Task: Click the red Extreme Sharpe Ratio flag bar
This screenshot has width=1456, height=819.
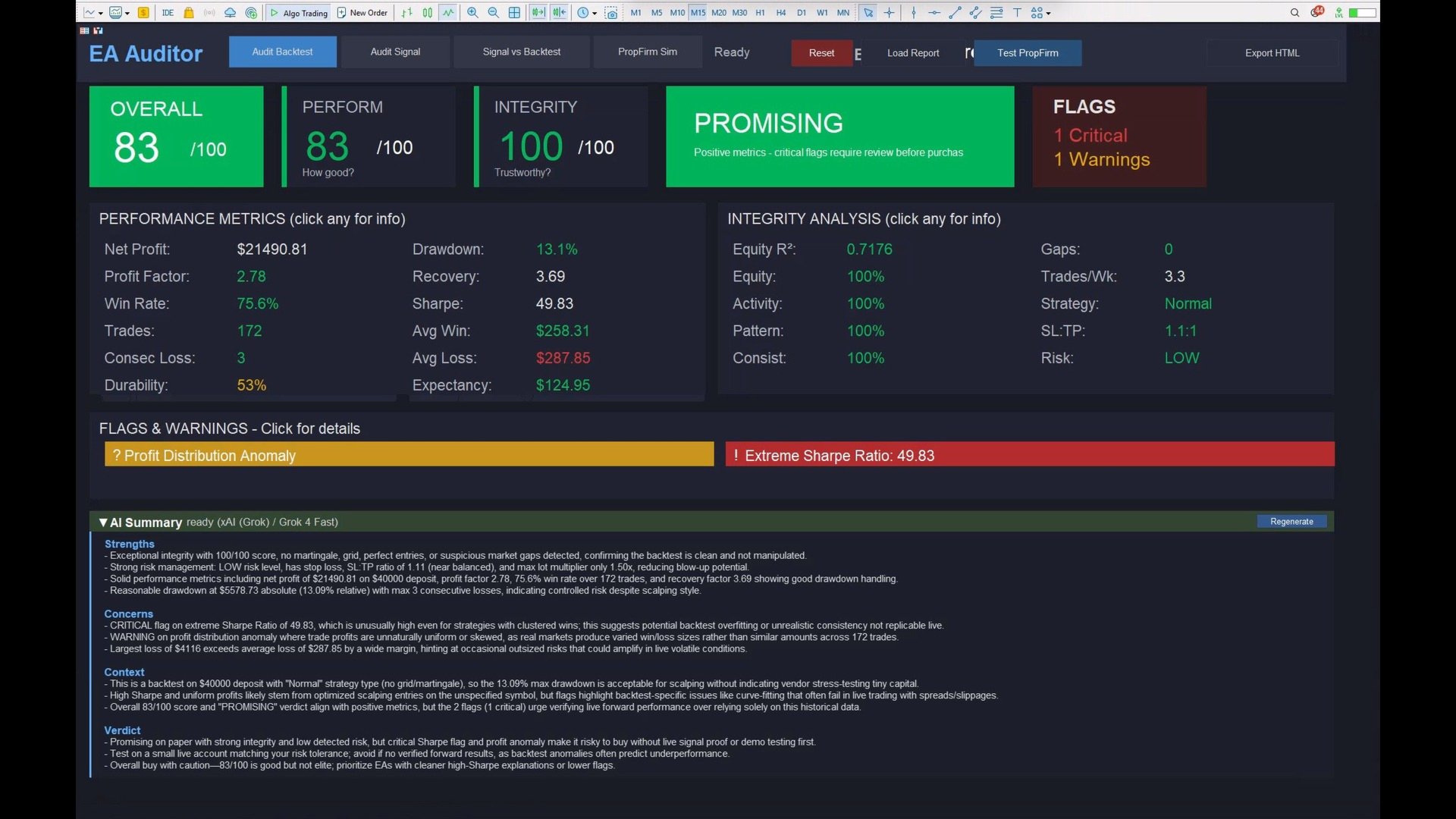Action: 1029,455
